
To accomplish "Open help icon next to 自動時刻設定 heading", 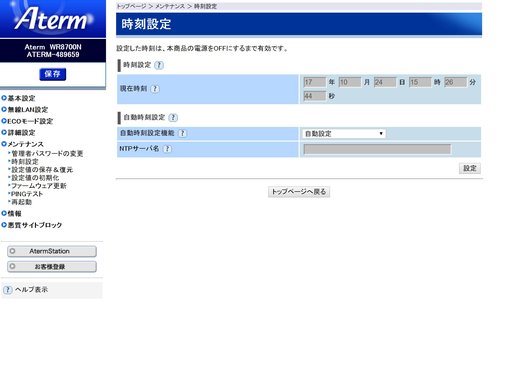I will point(173,117).
